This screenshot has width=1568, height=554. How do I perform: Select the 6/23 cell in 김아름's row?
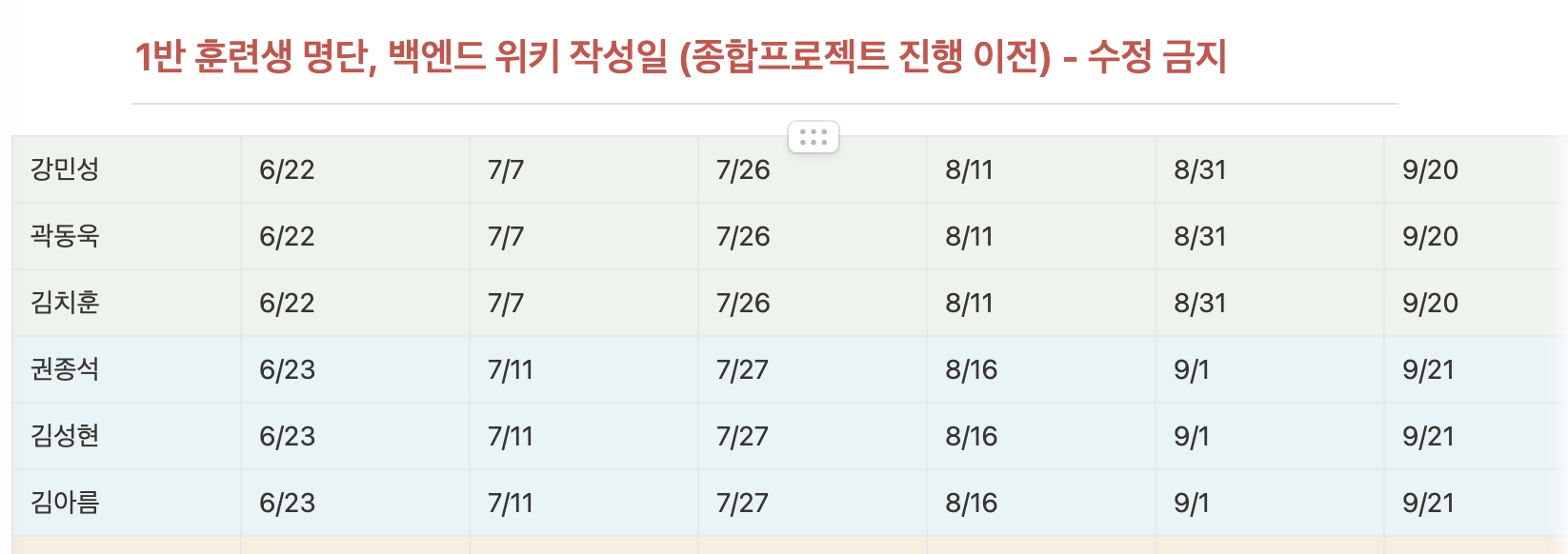click(x=355, y=503)
